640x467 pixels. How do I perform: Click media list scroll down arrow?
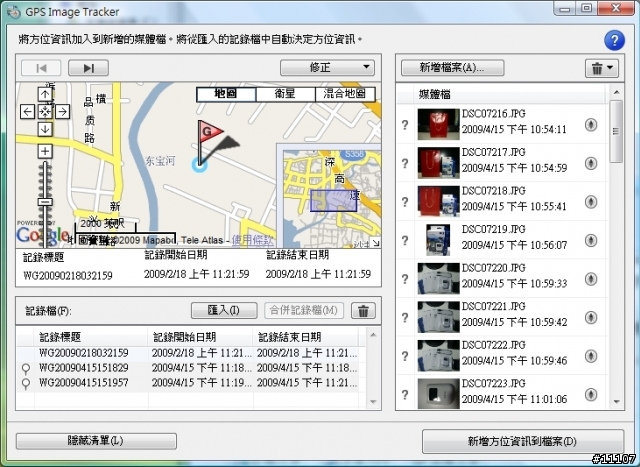point(616,402)
